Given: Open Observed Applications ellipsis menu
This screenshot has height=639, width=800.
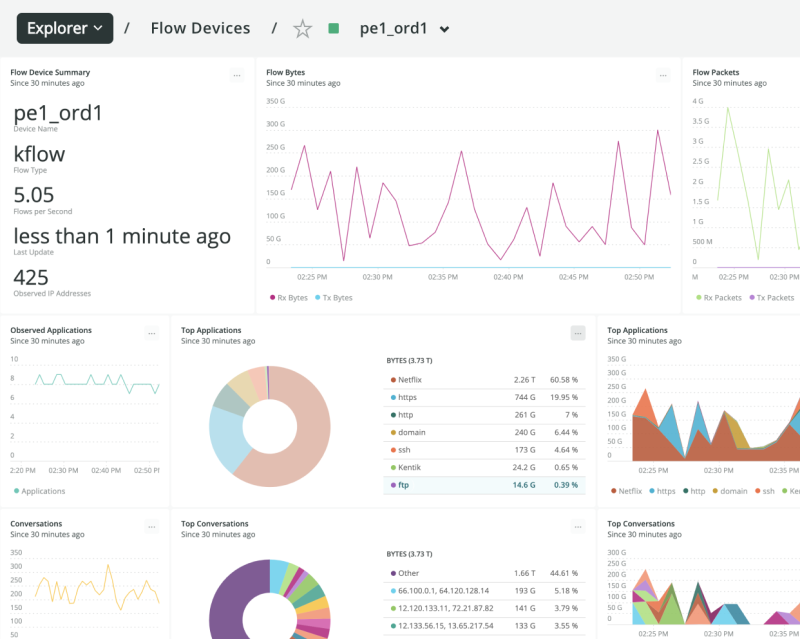Looking at the screenshot, I should (x=152, y=333).
